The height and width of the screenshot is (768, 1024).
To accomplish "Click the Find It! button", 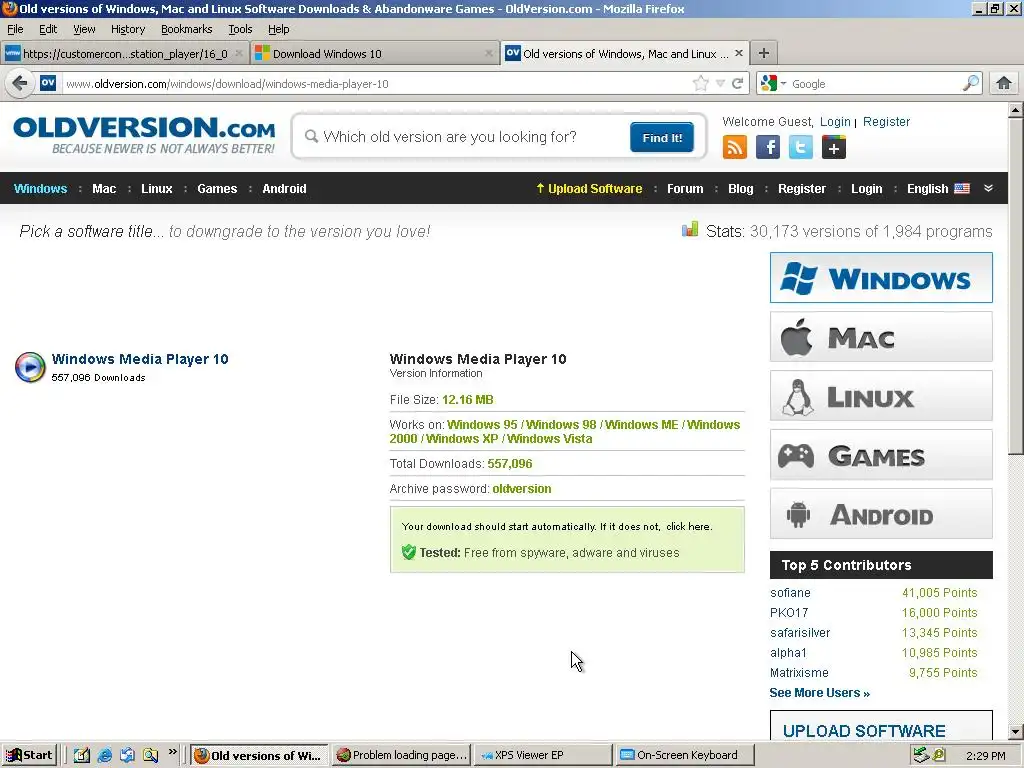I will pyautogui.click(x=662, y=137).
